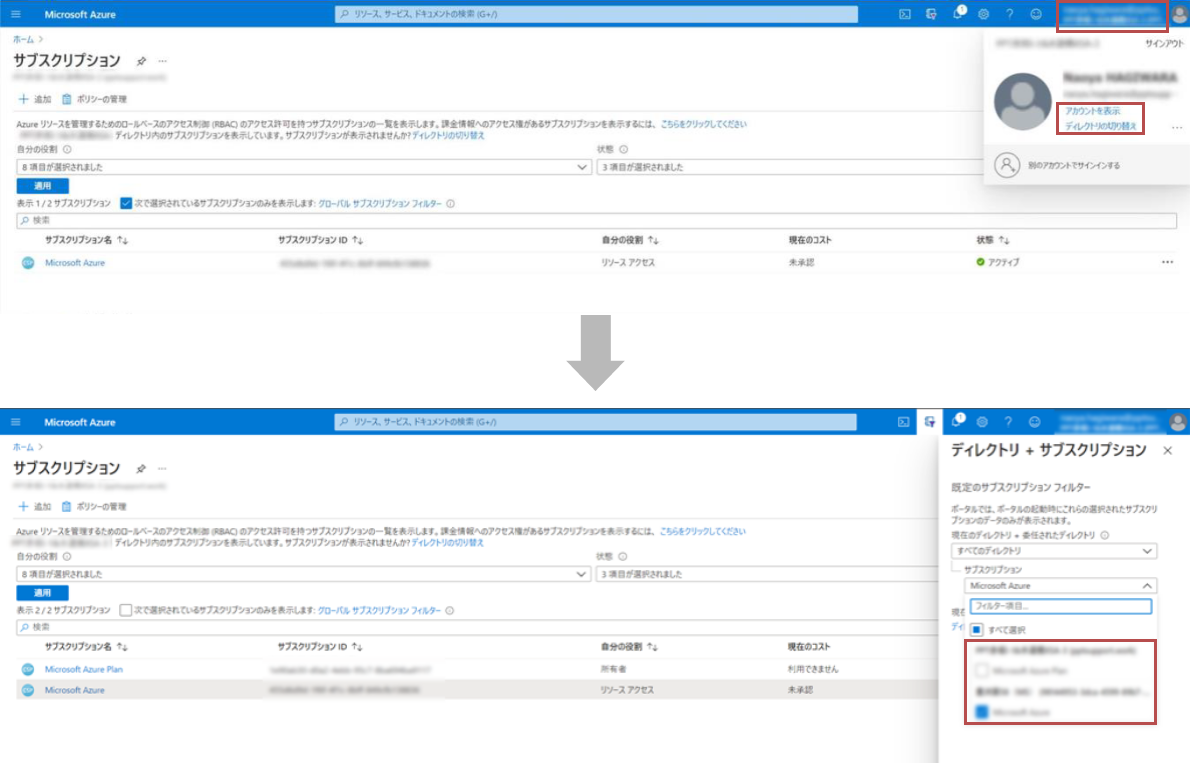
Task: Tick Microsoft Azure Plan checkbox in the filter panel
Action: pos(981,670)
